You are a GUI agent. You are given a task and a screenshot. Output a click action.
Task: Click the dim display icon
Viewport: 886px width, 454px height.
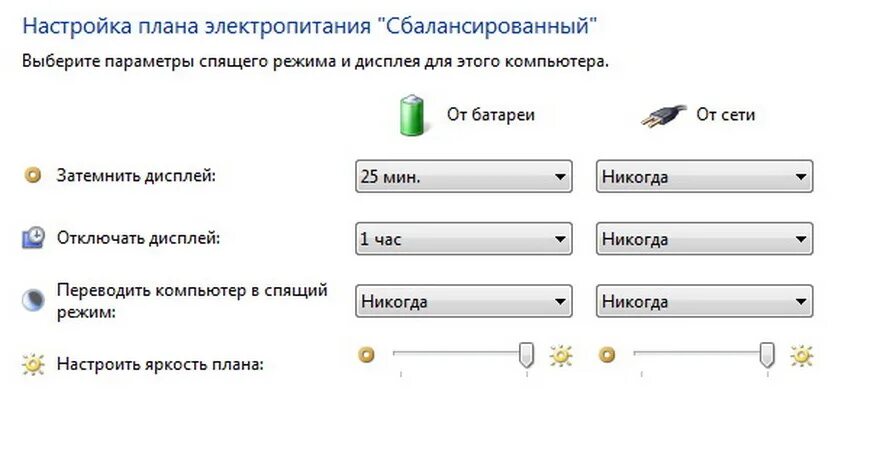pos(33,177)
